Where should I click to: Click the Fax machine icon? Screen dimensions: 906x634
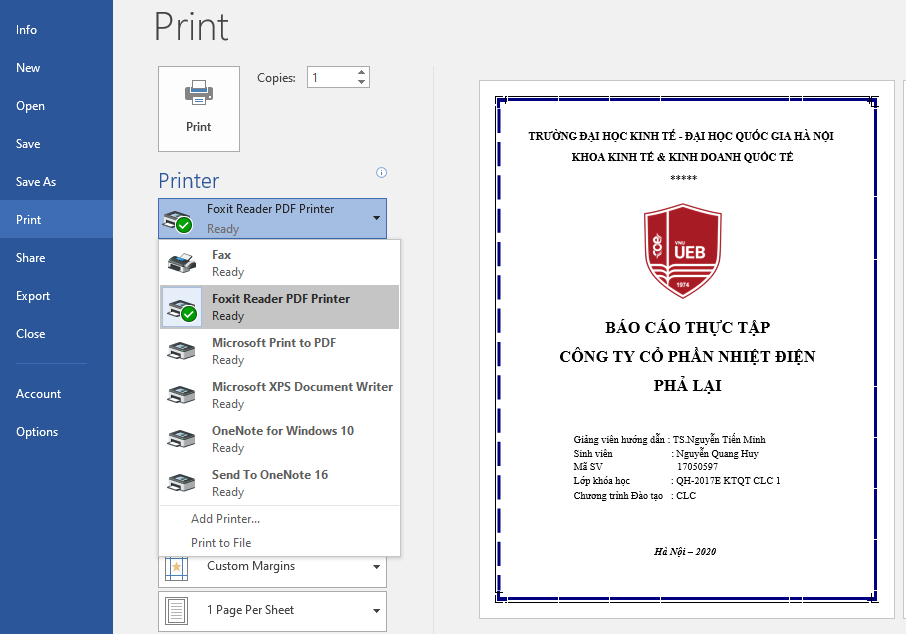(181, 263)
